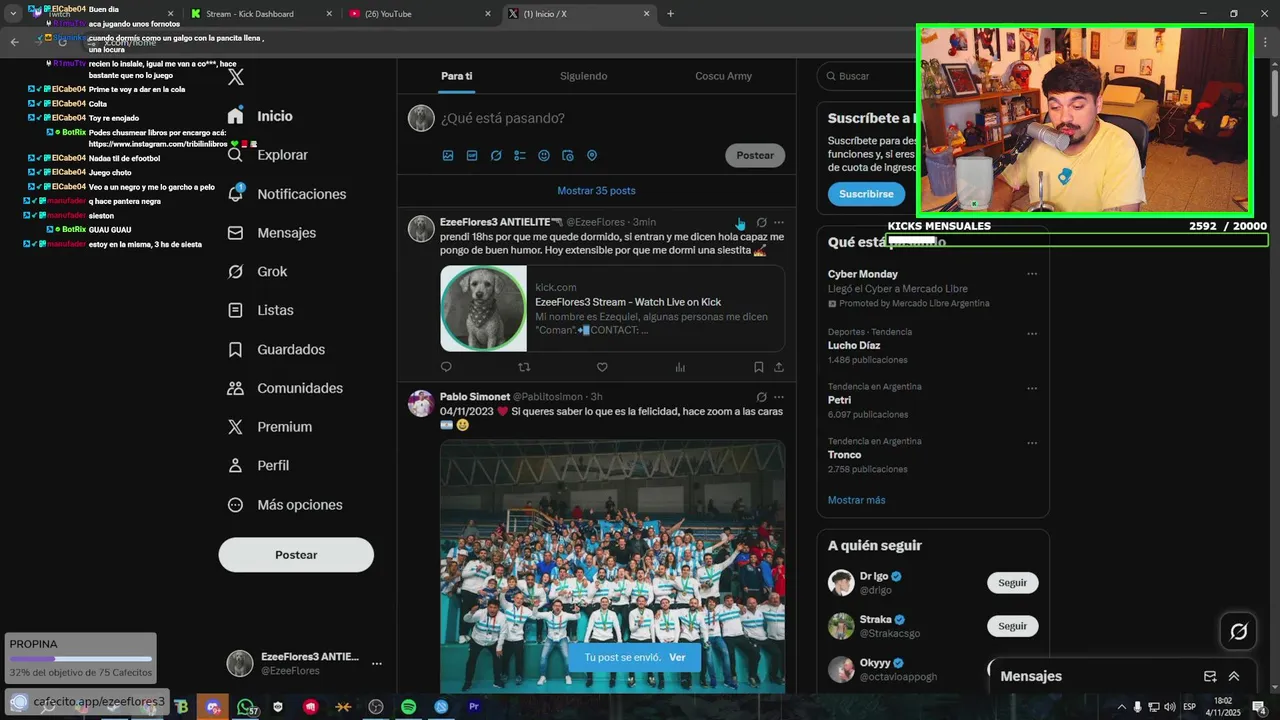Click the Mostrar 35 posts link
Image resolution: width=1280 pixels, height=720 pixels.
coord(596,191)
